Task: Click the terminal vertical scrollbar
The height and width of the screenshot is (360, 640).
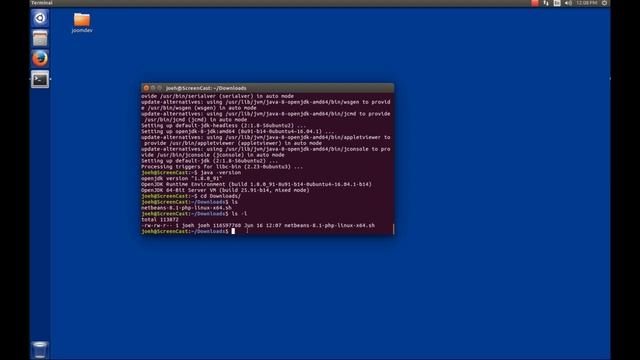Action: pos(393,229)
